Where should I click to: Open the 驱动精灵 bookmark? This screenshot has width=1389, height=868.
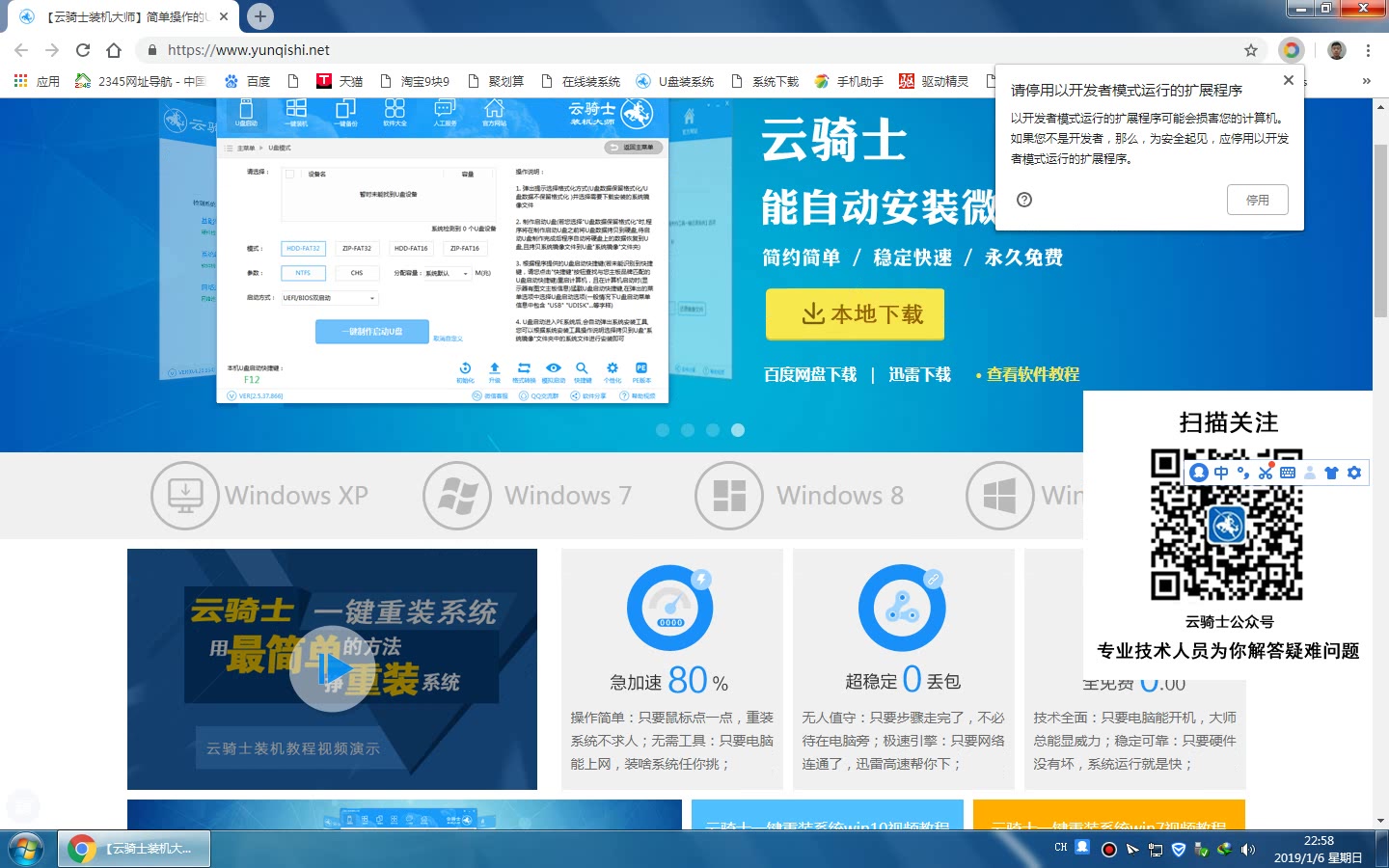[934, 81]
